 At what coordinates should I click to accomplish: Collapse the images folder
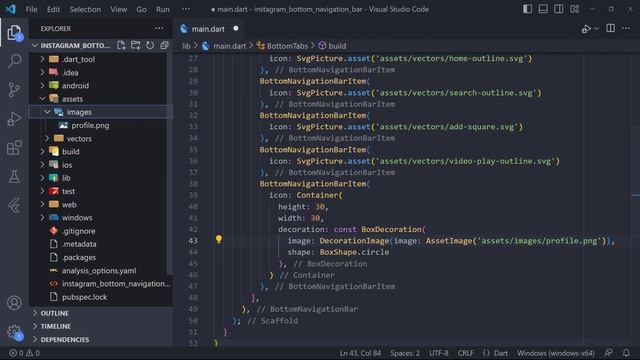[x=47, y=112]
